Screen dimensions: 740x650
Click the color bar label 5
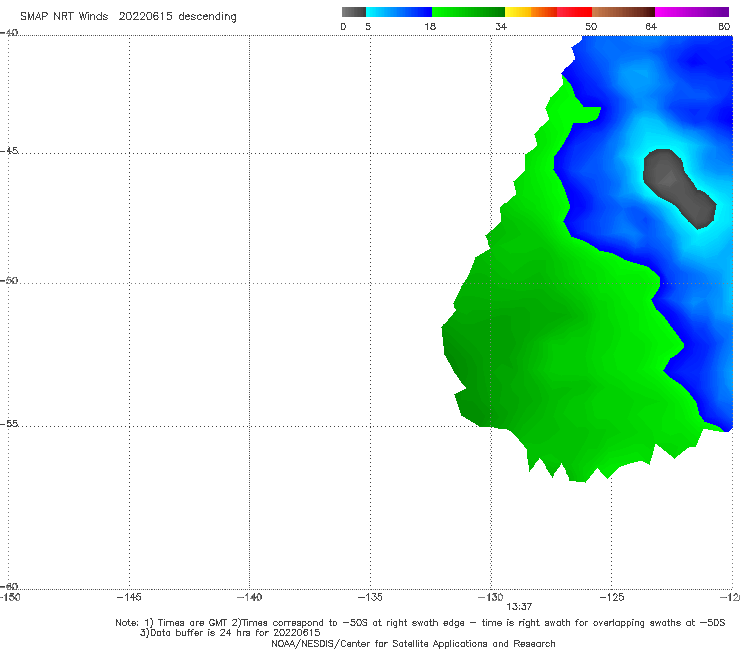coord(368,27)
